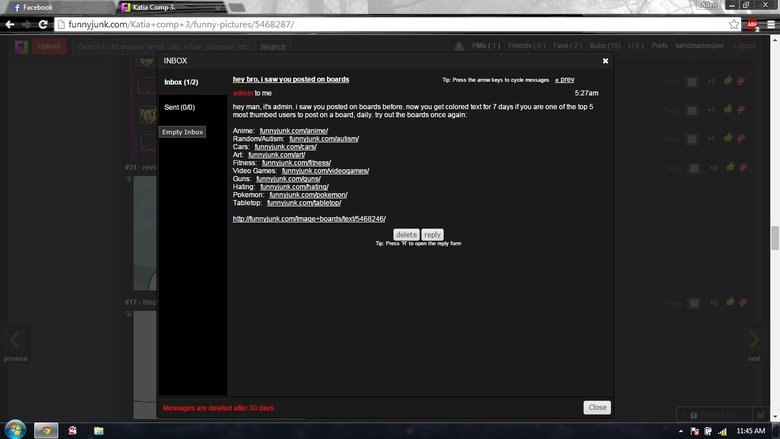Go to the previous message via « prev
Viewport: 780px width, 439px height.
565,79
